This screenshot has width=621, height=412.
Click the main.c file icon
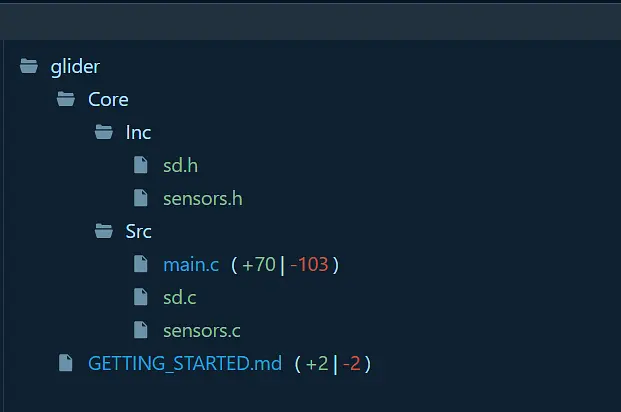tap(141, 265)
